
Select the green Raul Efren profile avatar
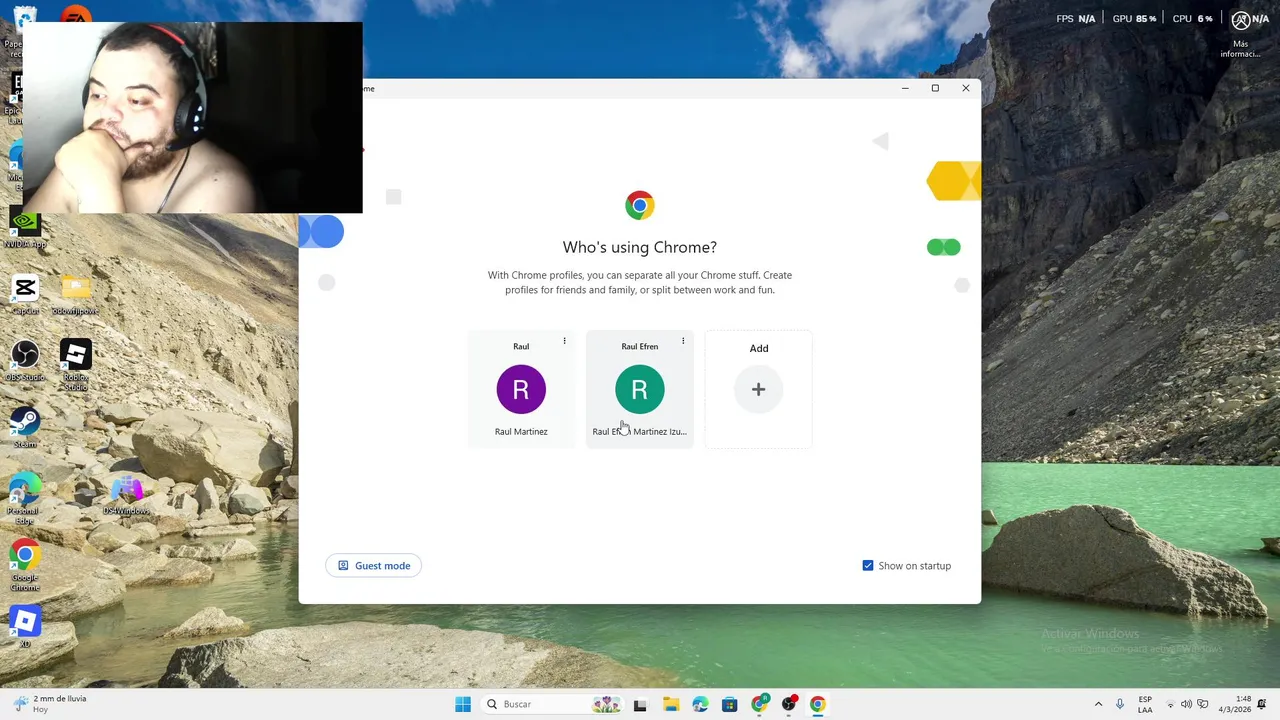[x=640, y=390]
